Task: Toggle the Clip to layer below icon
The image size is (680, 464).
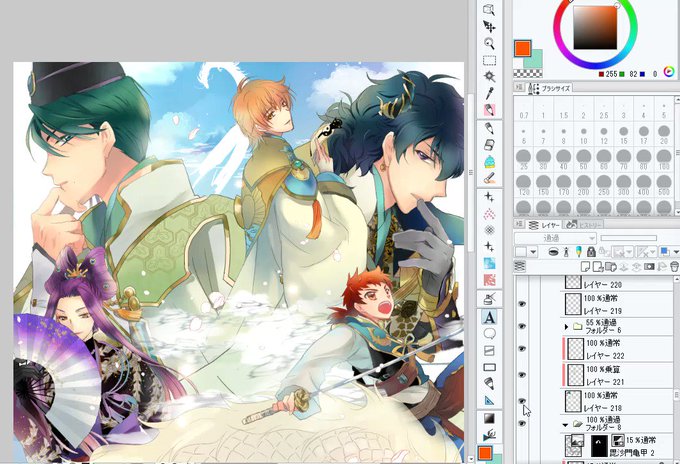Action: (553, 252)
